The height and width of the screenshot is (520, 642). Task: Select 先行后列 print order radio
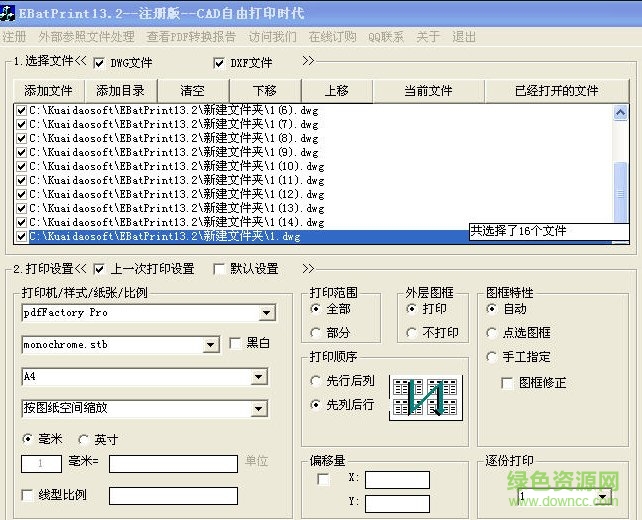(315, 381)
